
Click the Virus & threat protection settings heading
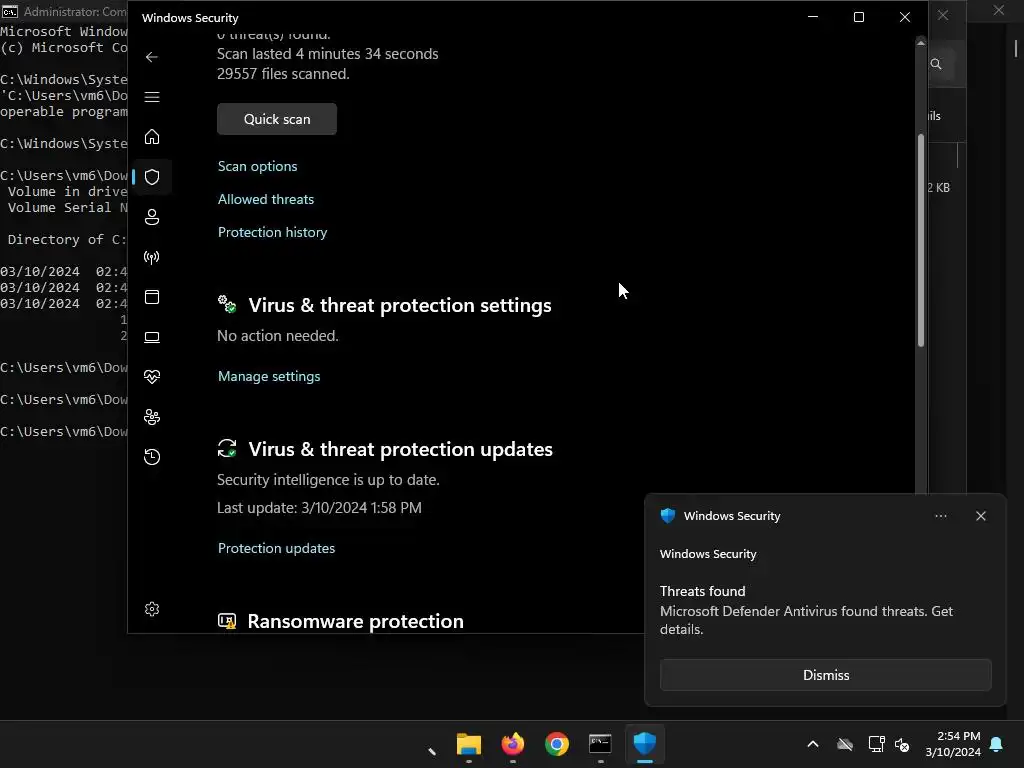click(400, 305)
